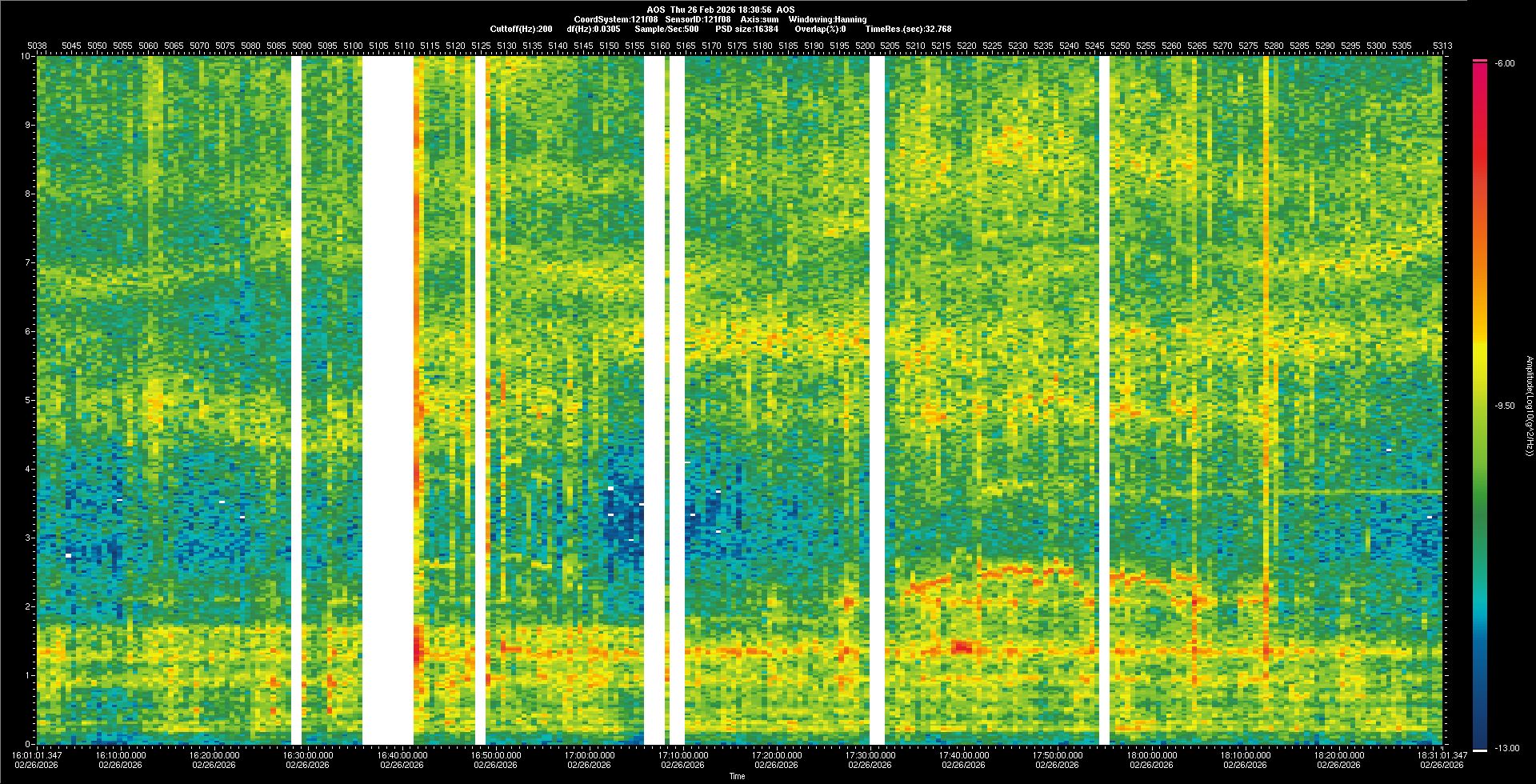Select the frequency axis tick label 4
The image size is (1536, 784).
click(29, 469)
